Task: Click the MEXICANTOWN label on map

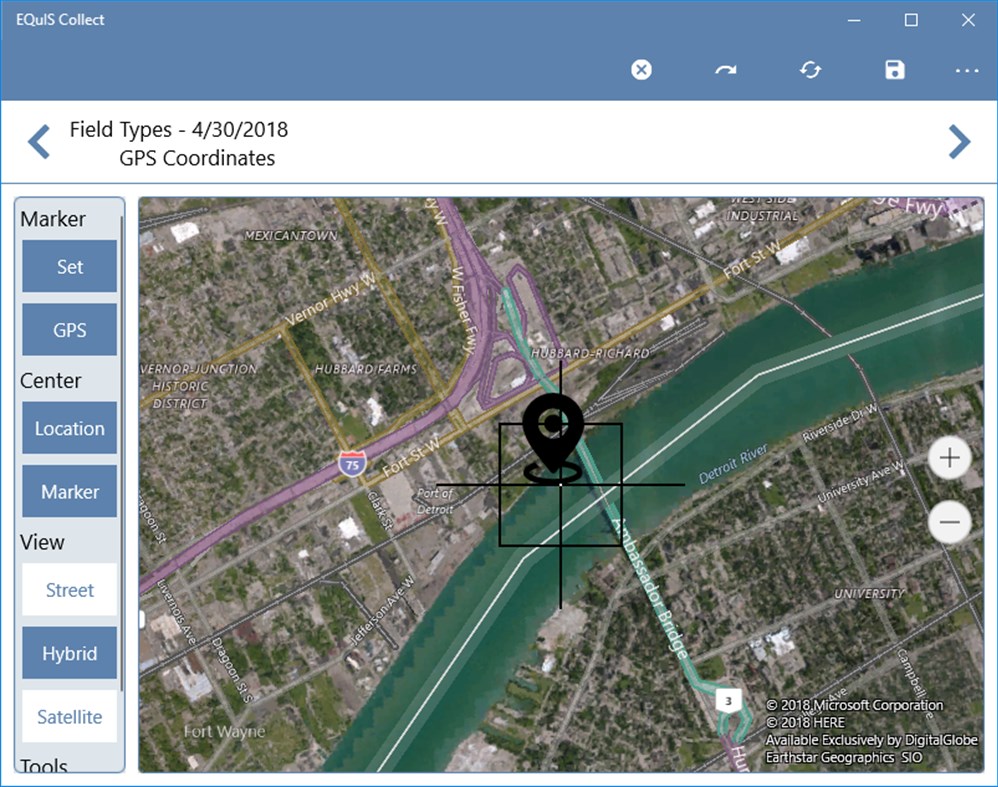Action: 291,236
